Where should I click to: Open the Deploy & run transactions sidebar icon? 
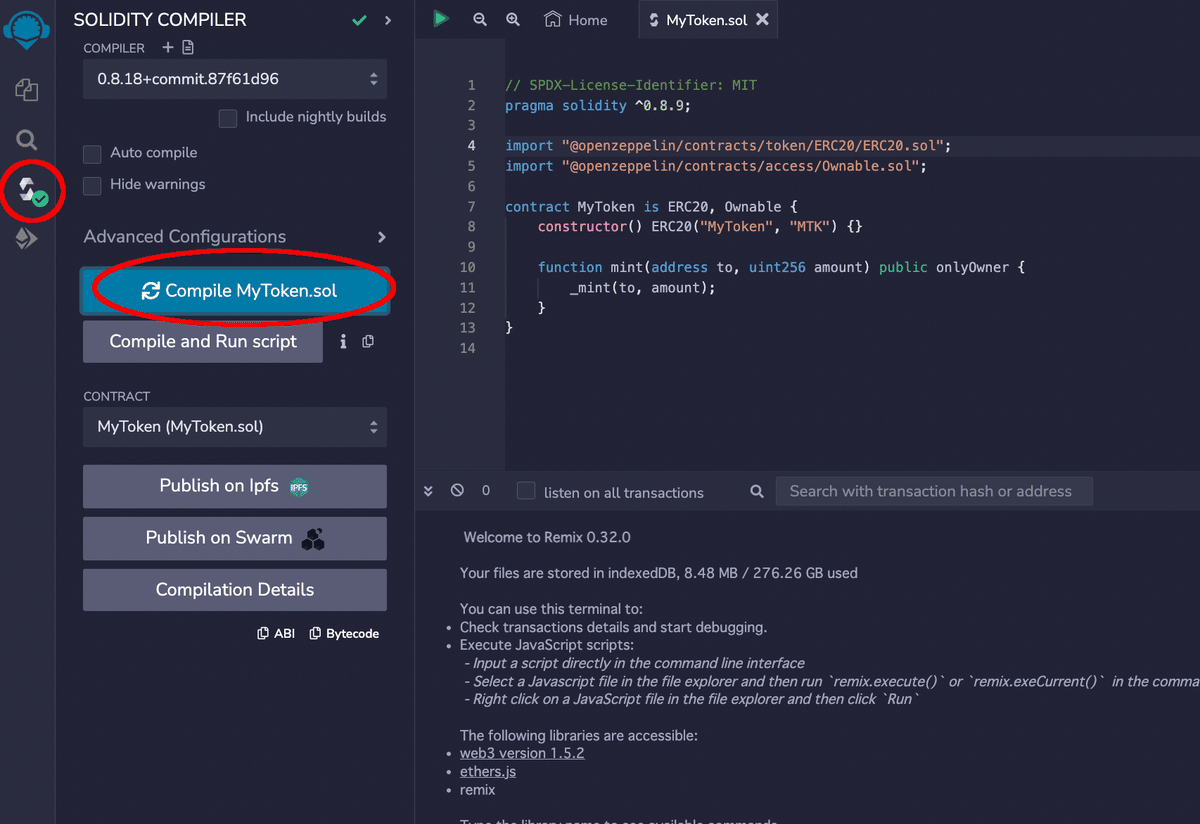point(27,238)
